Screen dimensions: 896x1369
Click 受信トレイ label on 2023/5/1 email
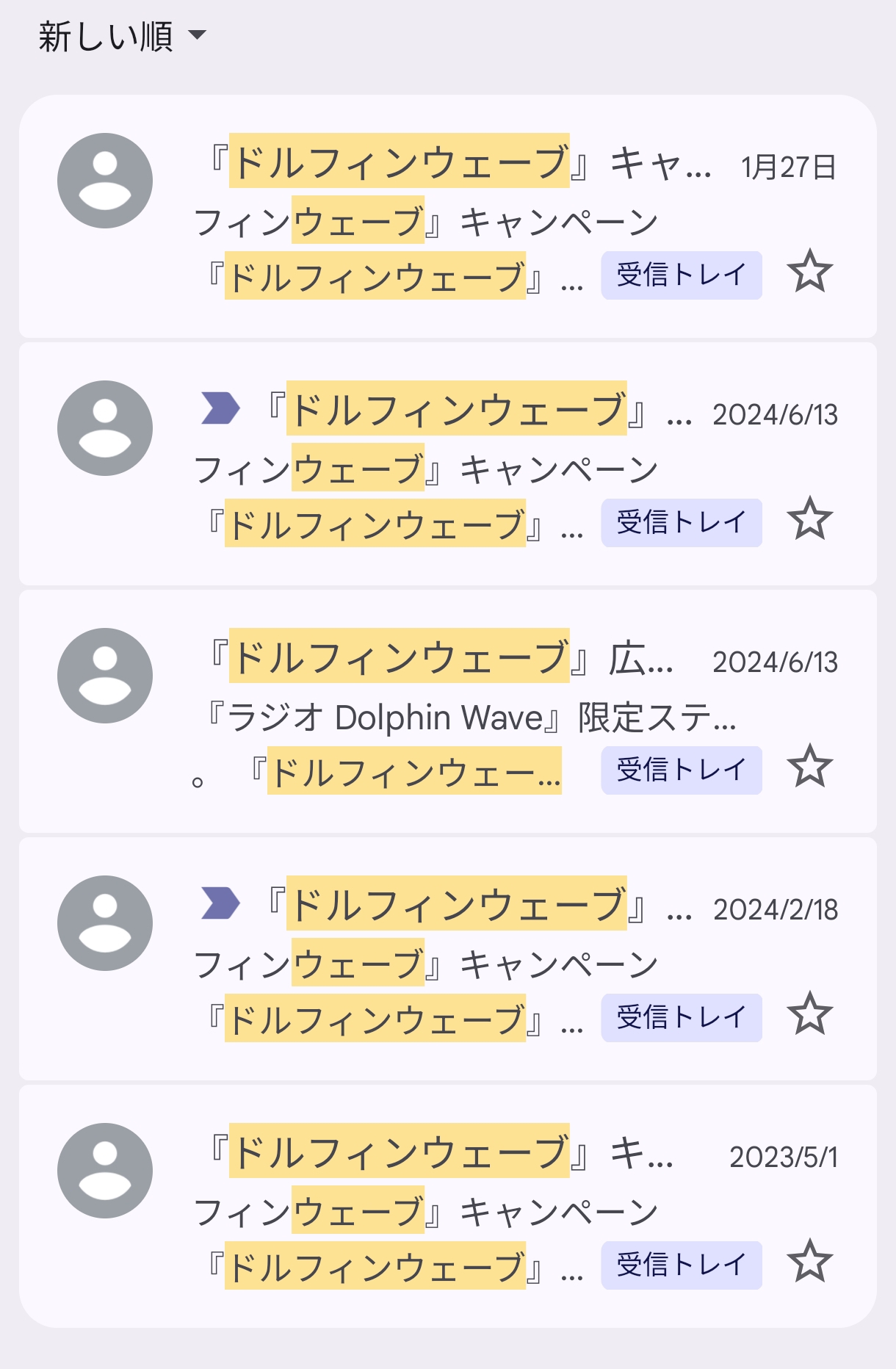pyautogui.click(x=681, y=1265)
